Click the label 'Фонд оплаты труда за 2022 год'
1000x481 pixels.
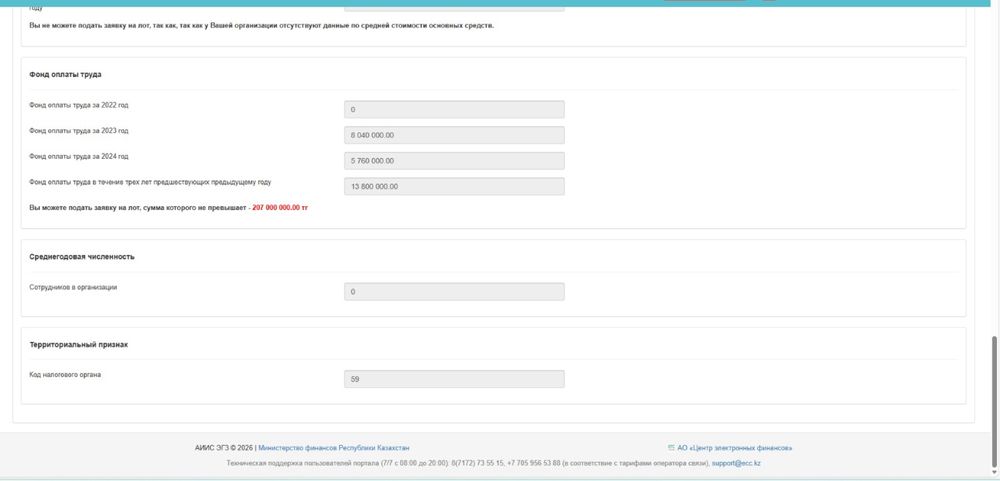[78, 105]
